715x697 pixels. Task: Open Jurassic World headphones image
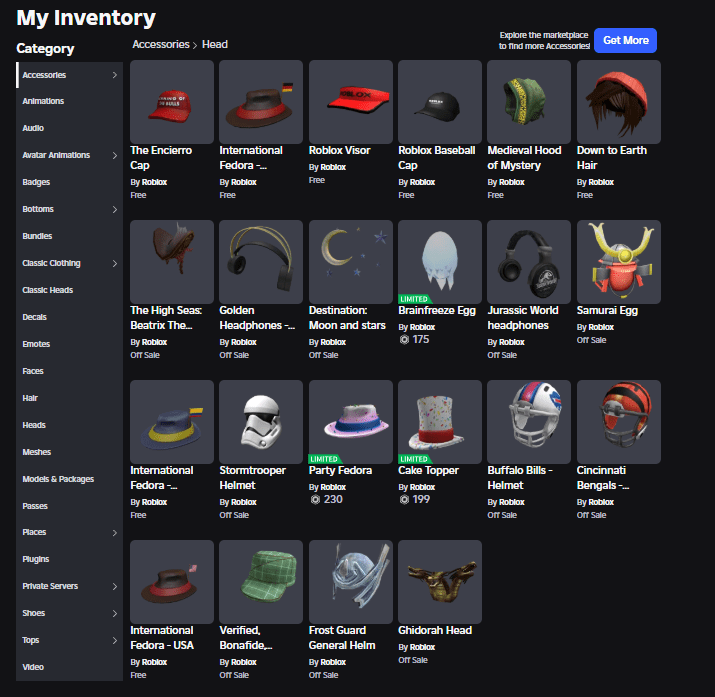[529, 262]
